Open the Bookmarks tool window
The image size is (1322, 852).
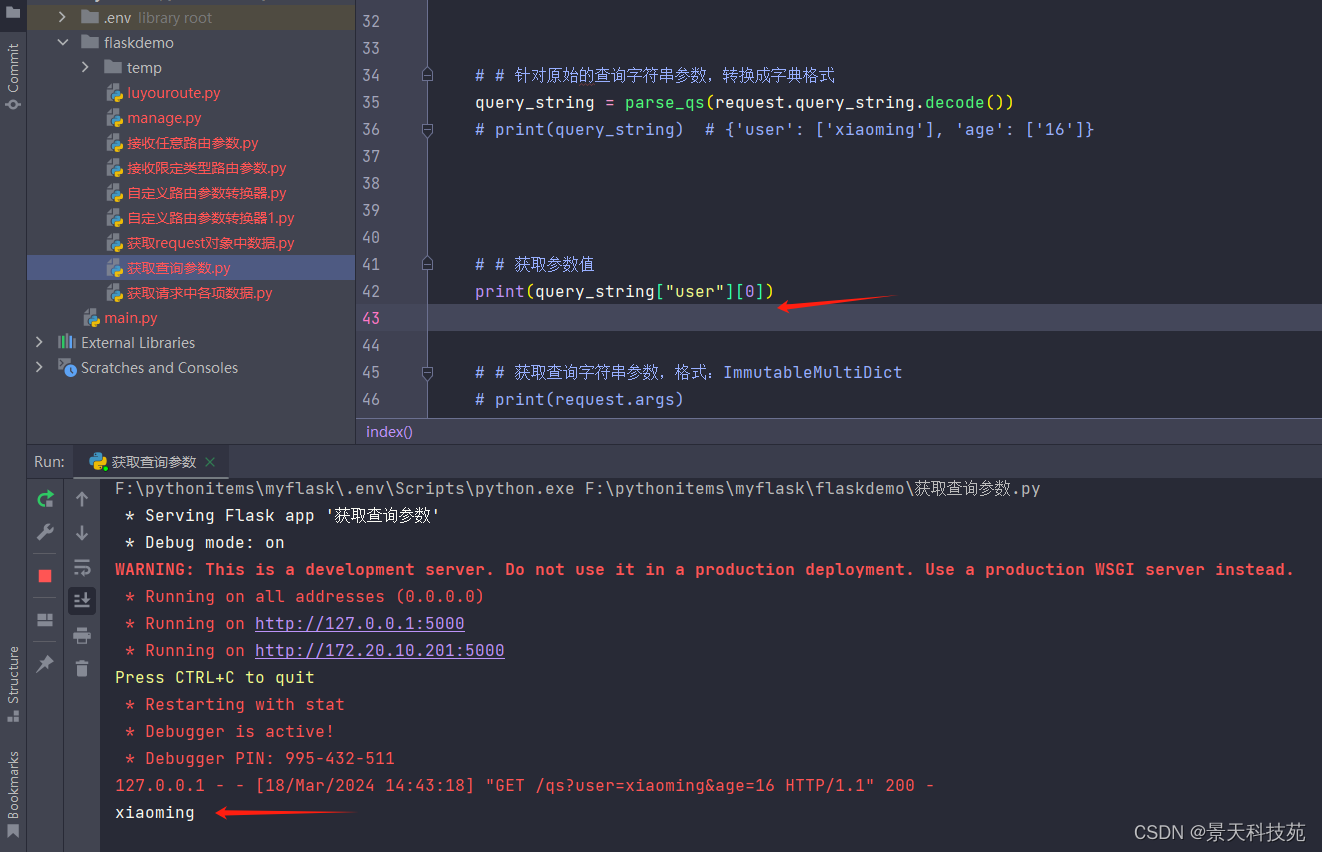[x=13, y=794]
